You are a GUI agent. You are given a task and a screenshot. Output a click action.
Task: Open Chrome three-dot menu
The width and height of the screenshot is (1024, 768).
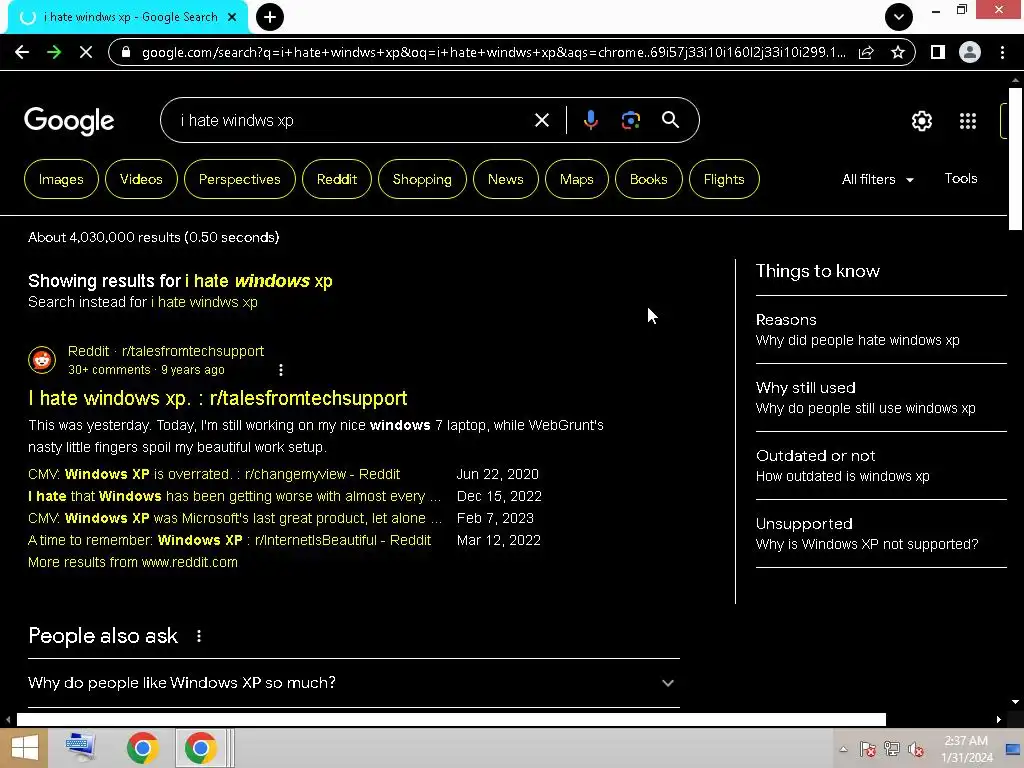pyautogui.click(x=1002, y=52)
